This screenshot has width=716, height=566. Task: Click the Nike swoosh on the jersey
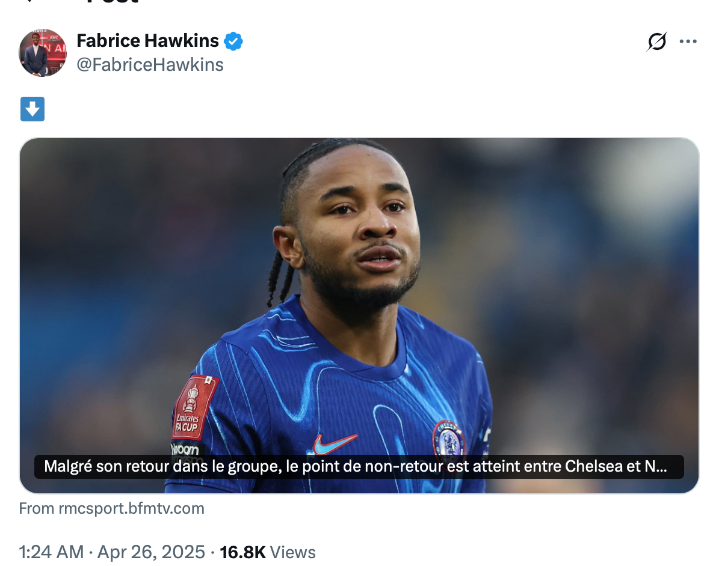click(x=334, y=442)
